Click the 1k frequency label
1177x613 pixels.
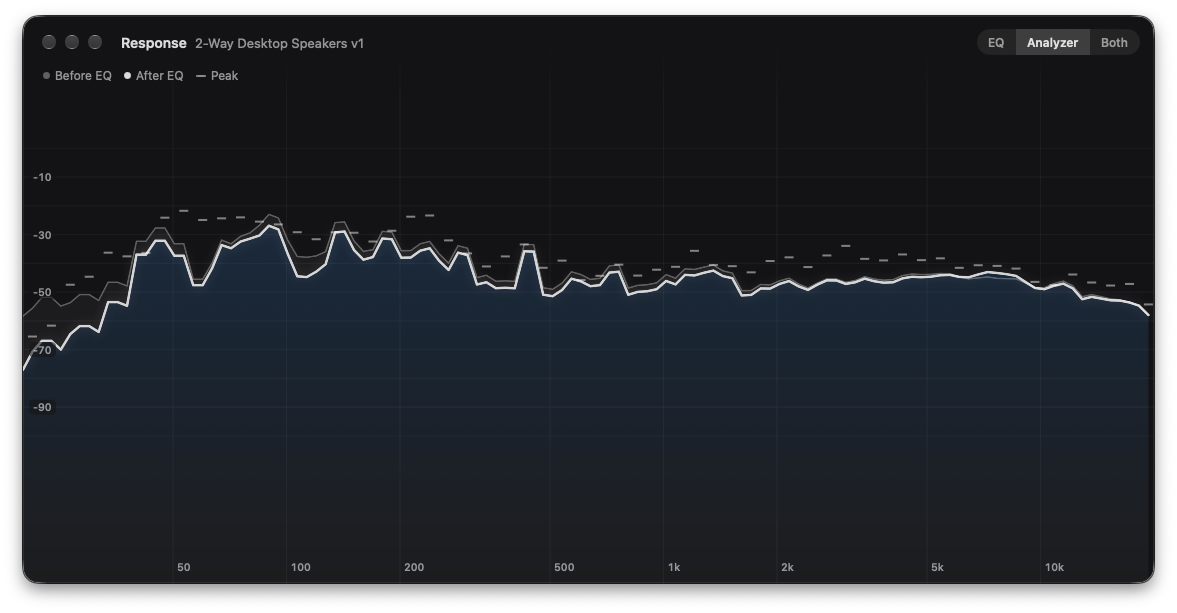(x=674, y=567)
